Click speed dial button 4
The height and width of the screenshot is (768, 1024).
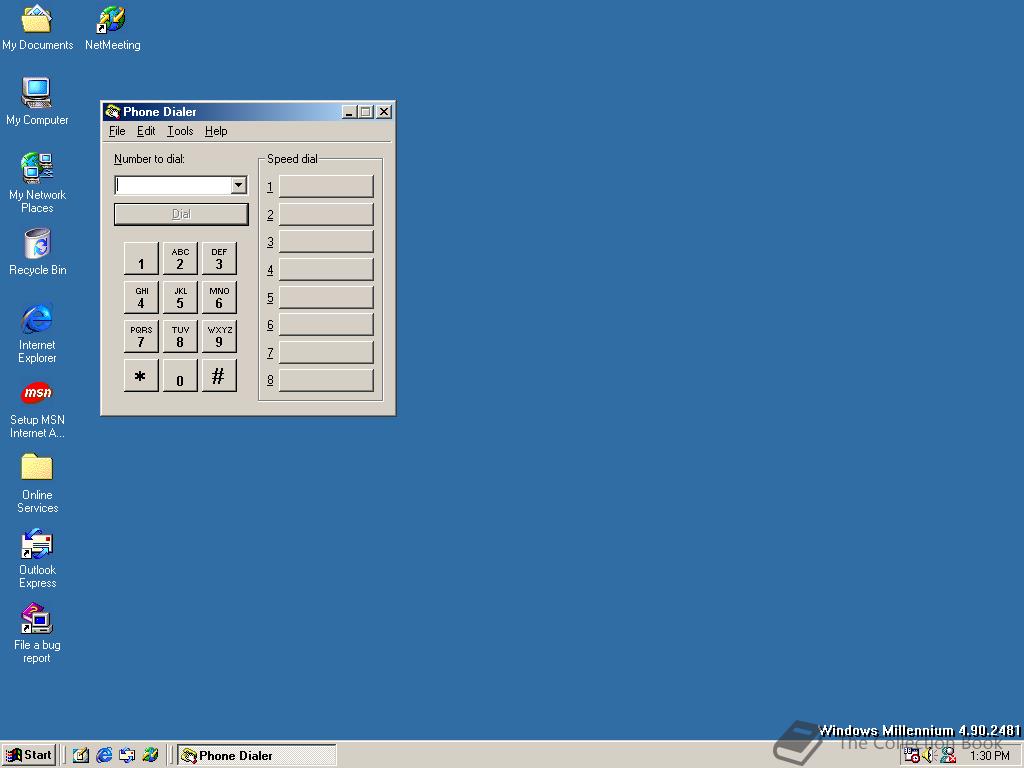point(326,270)
